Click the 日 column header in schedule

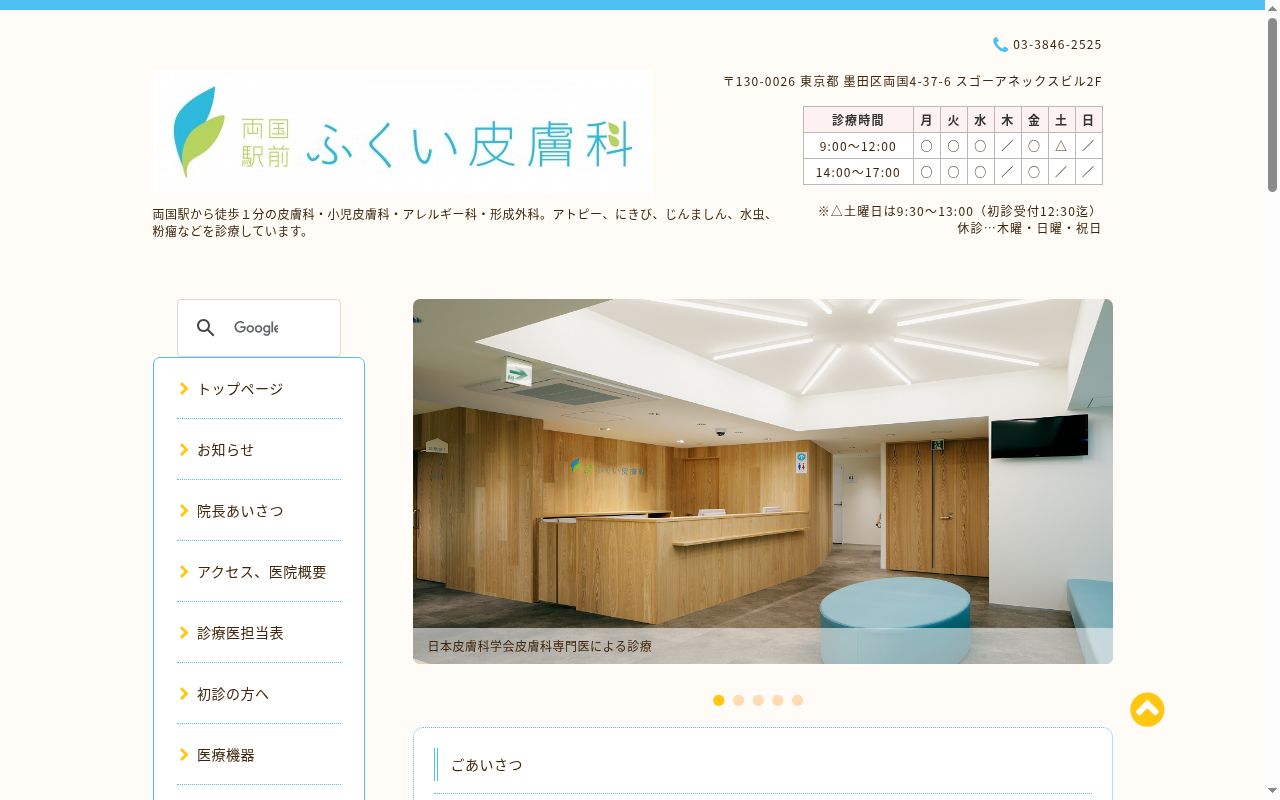pyautogui.click(x=1088, y=120)
